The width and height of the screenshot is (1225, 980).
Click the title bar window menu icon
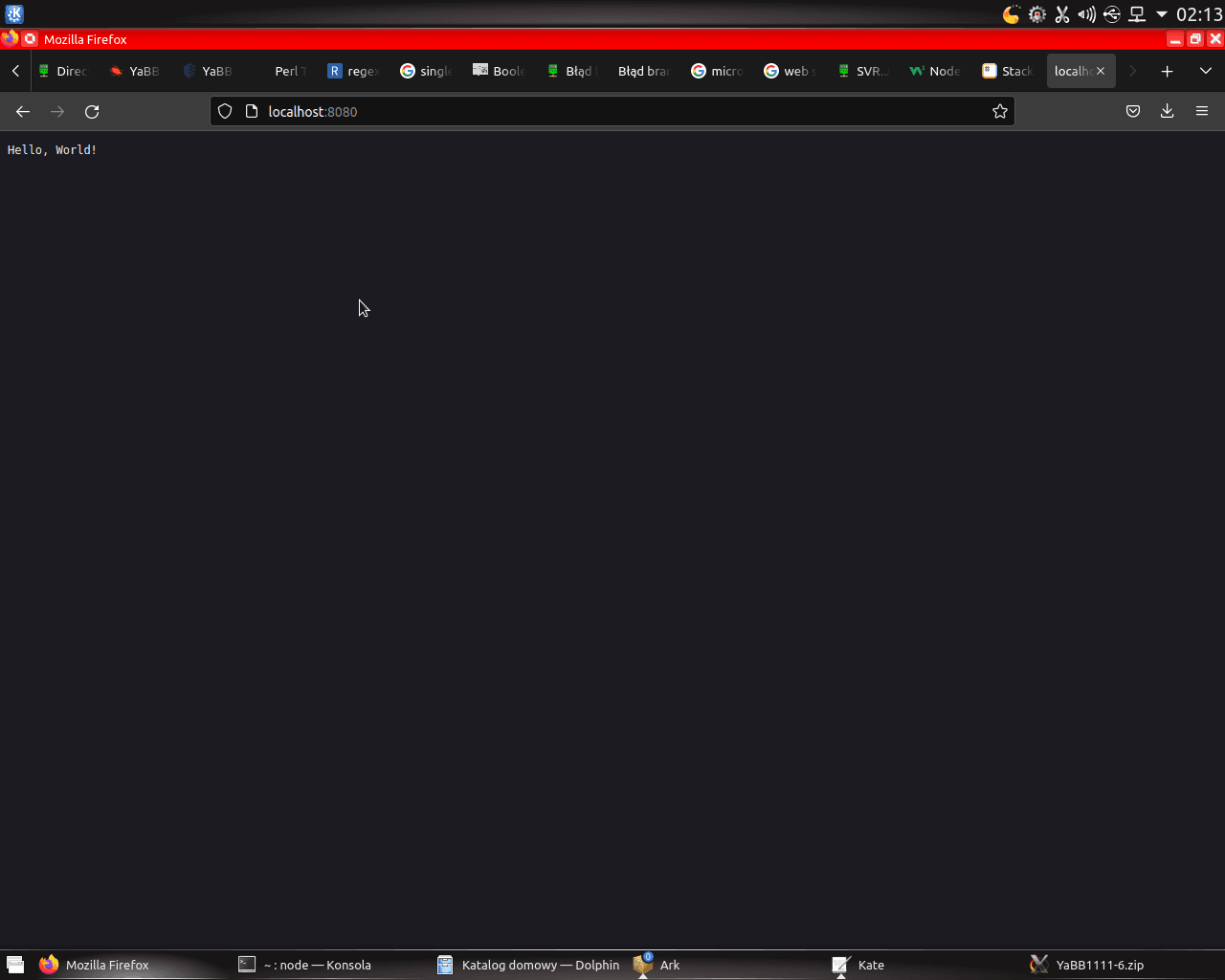click(10, 39)
